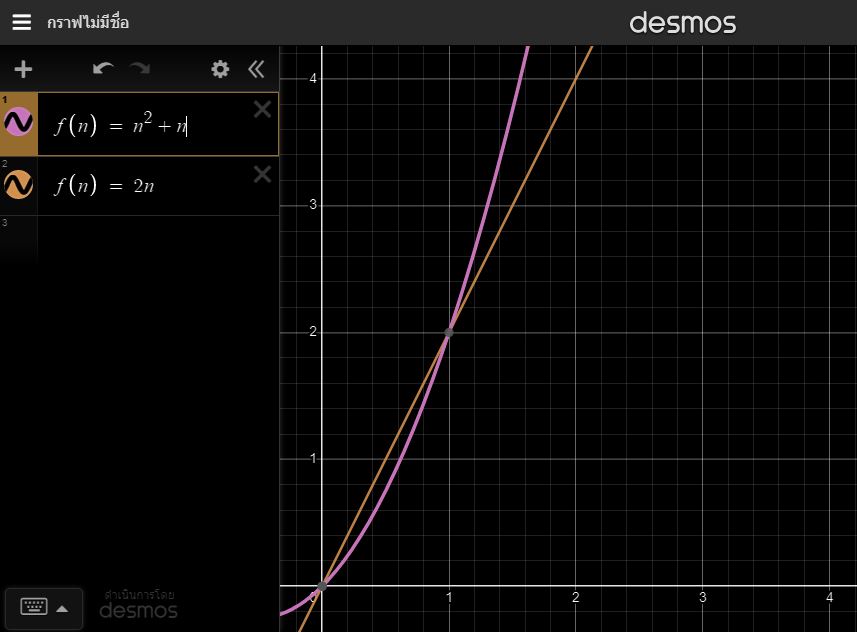Click the add expression plus icon
This screenshot has width=857, height=632.
click(23, 69)
